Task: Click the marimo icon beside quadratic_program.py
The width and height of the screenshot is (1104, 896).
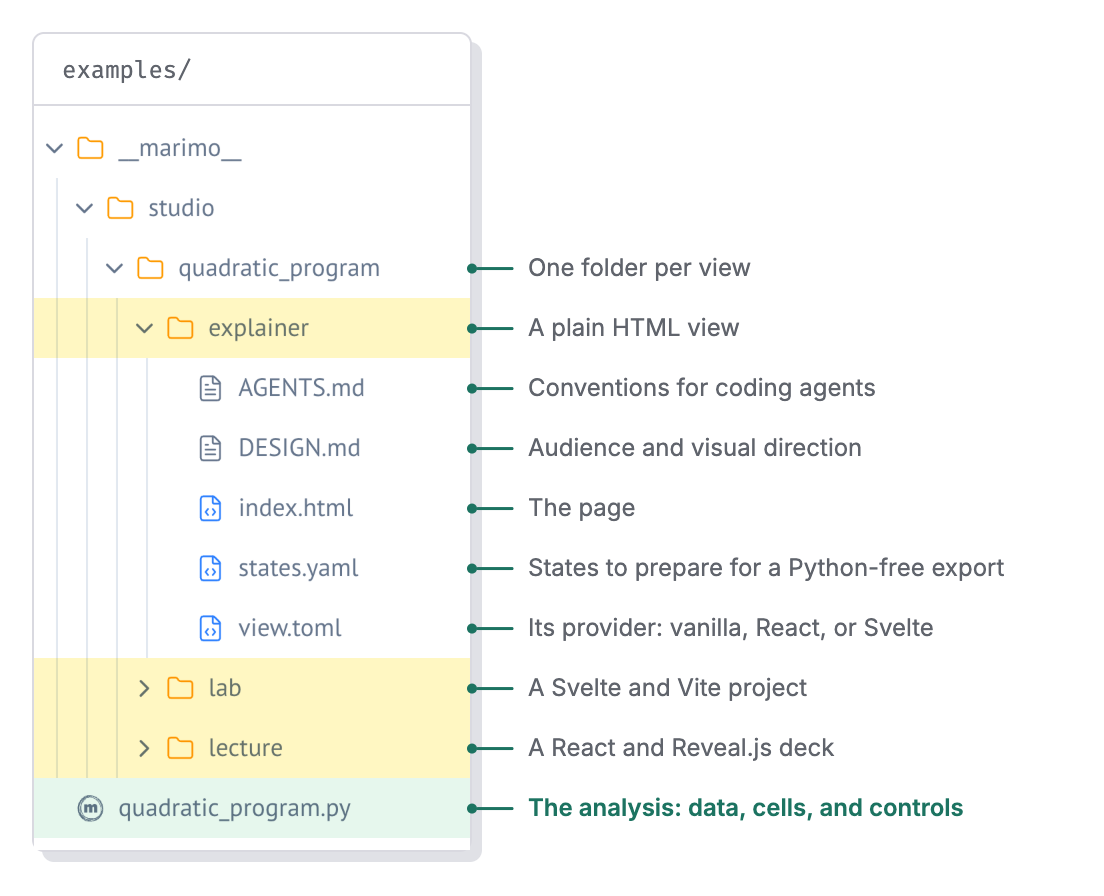Action: pyautogui.click(x=90, y=808)
